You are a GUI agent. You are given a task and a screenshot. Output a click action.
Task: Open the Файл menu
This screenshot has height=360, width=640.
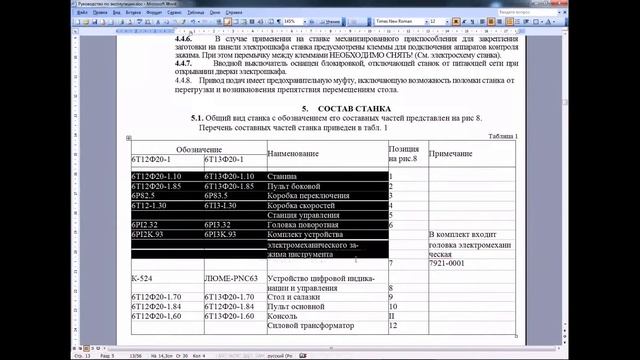point(82,13)
